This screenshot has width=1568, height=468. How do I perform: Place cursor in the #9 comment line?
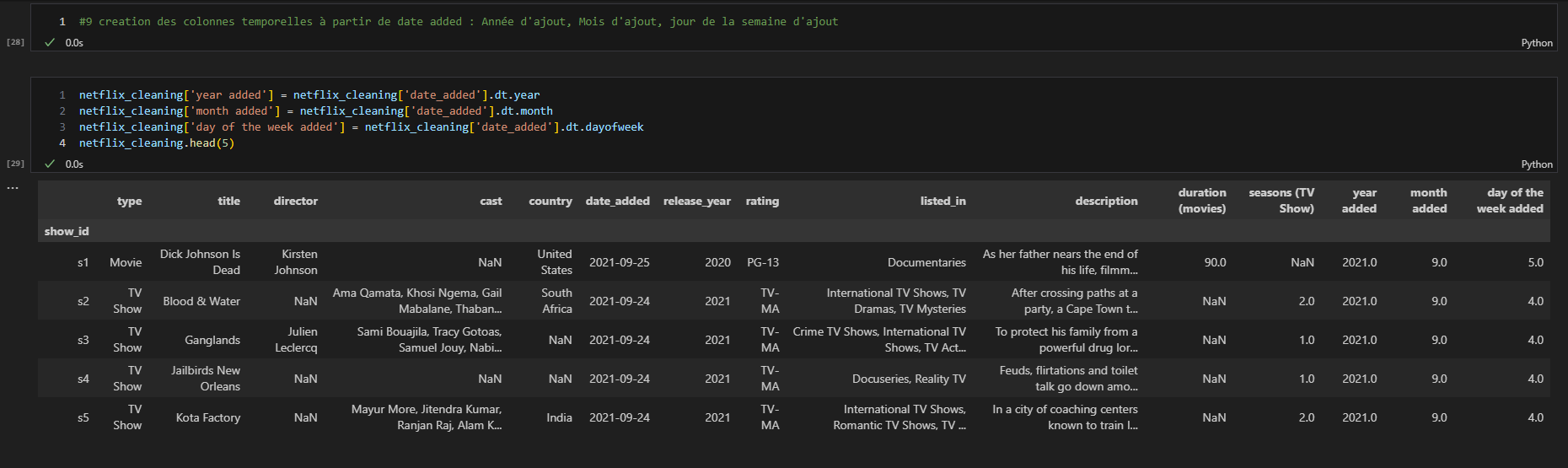(458, 22)
